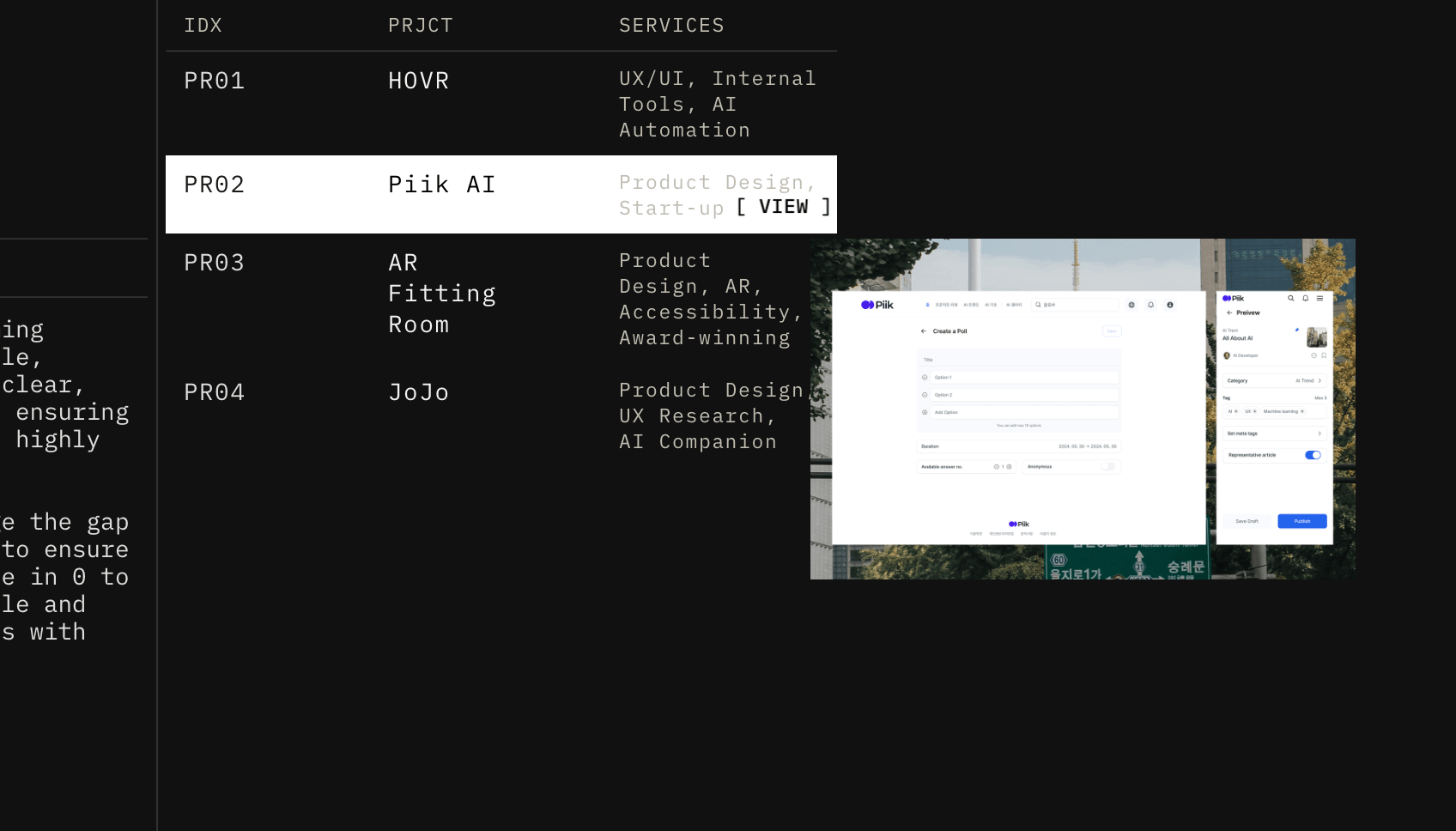Click the Piik logo in desktop mockup header

tap(877, 305)
